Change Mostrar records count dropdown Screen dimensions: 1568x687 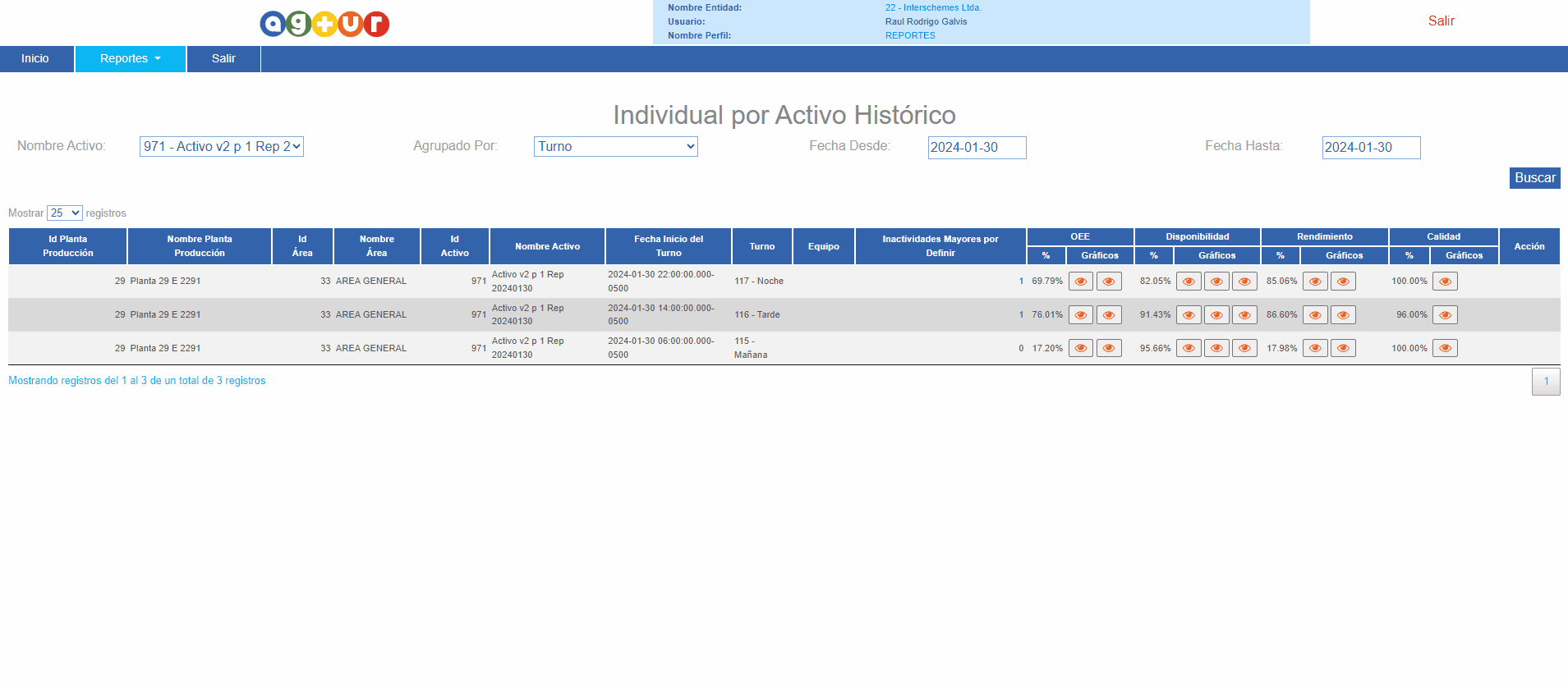click(x=64, y=213)
